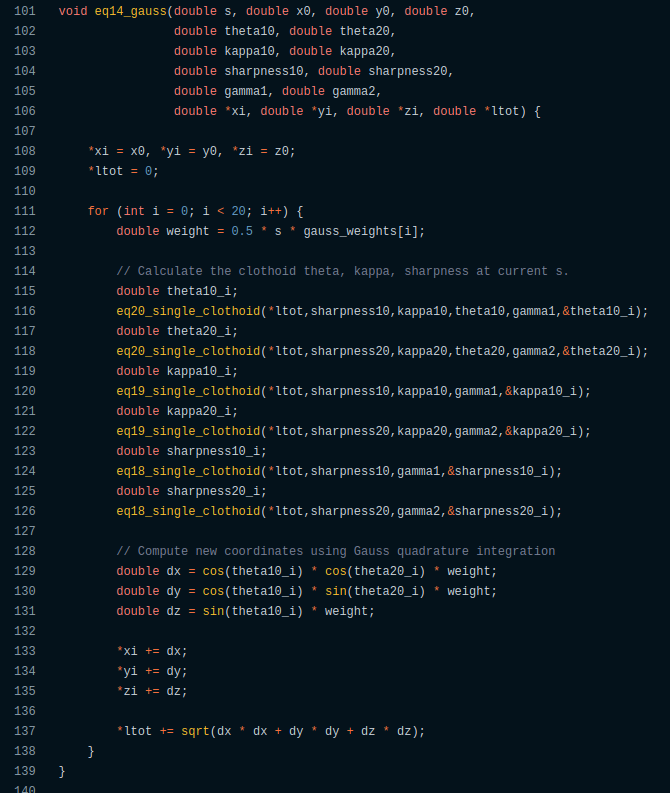Click "double theta20_i;" declaration
Image resolution: width=670 pixels, height=793 pixels.
[177, 331]
